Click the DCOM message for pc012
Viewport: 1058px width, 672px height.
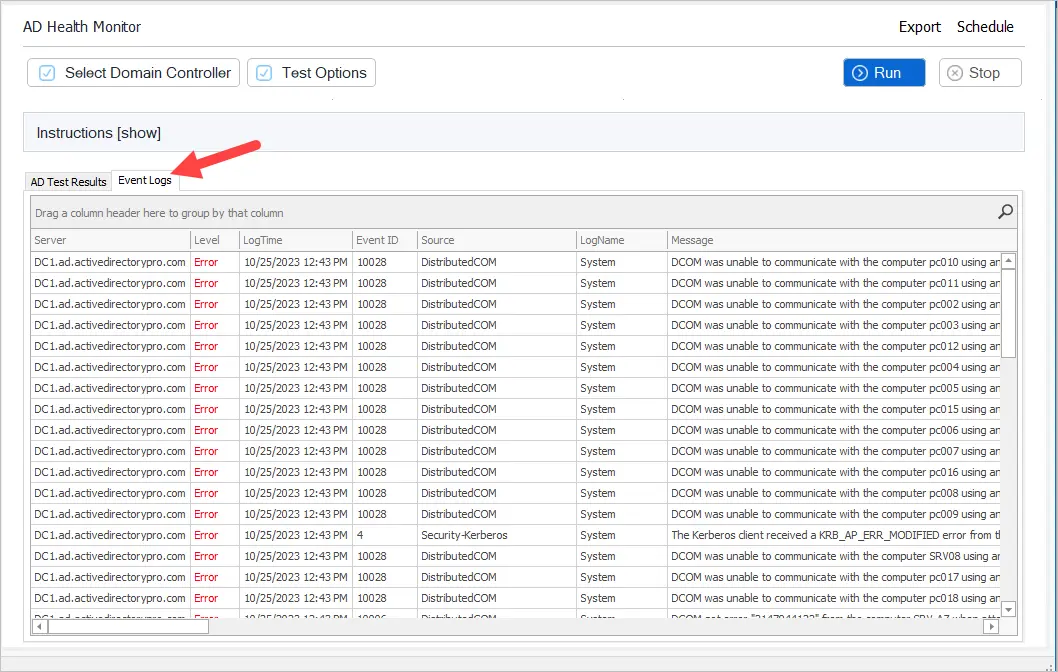click(835, 345)
